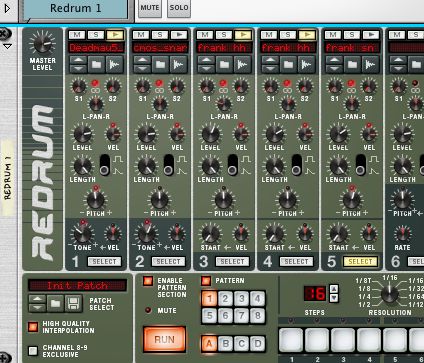
Task: Open sample browser folder for channel 1
Action: tap(96, 64)
